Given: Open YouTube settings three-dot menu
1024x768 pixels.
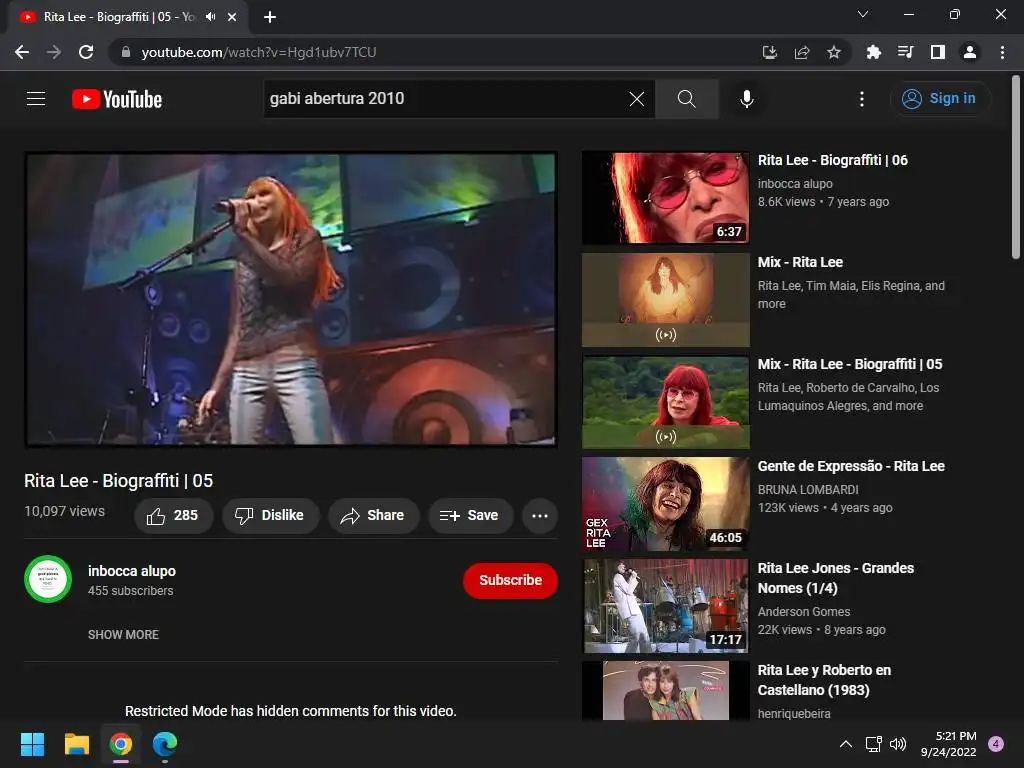Looking at the screenshot, I should point(862,99).
